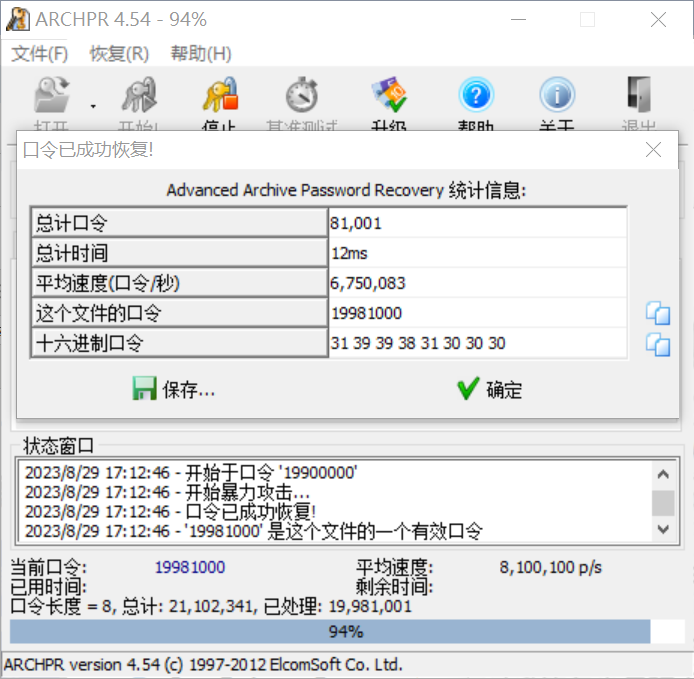Click status log scrollbar down arrow
Image resolution: width=694 pixels, height=679 pixels.
click(x=663, y=529)
